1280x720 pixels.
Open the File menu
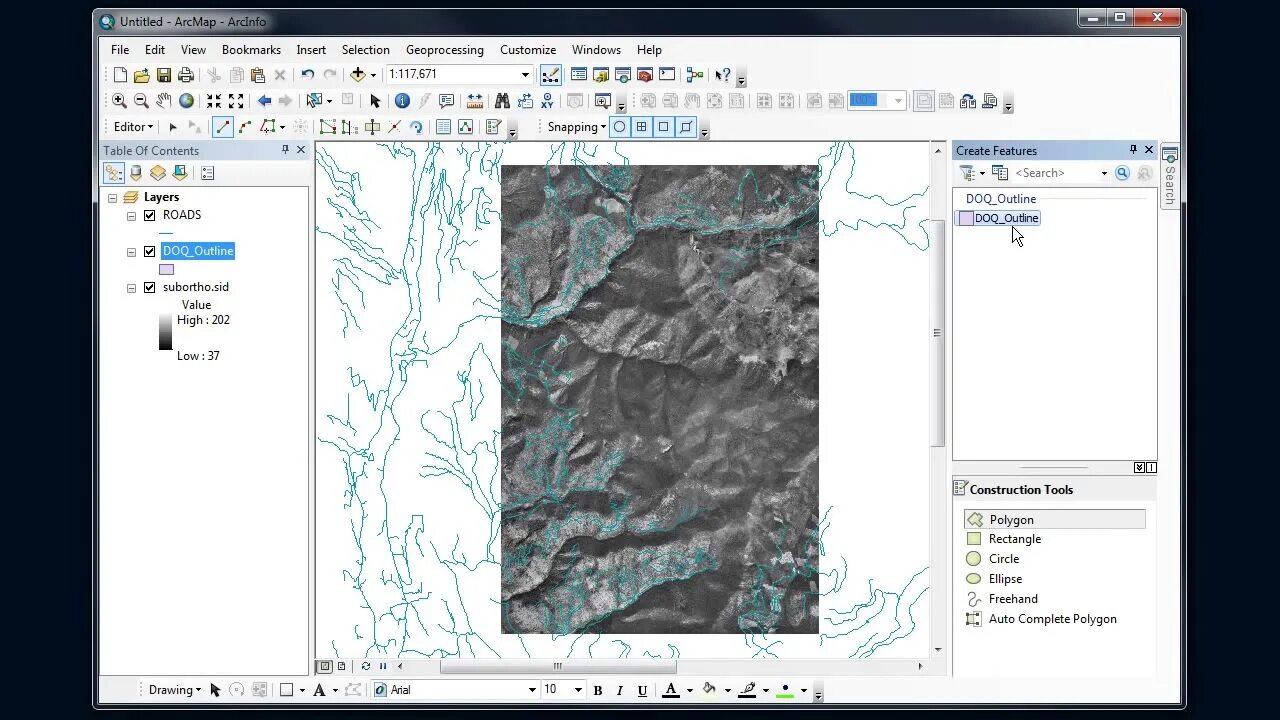pos(120,50)
